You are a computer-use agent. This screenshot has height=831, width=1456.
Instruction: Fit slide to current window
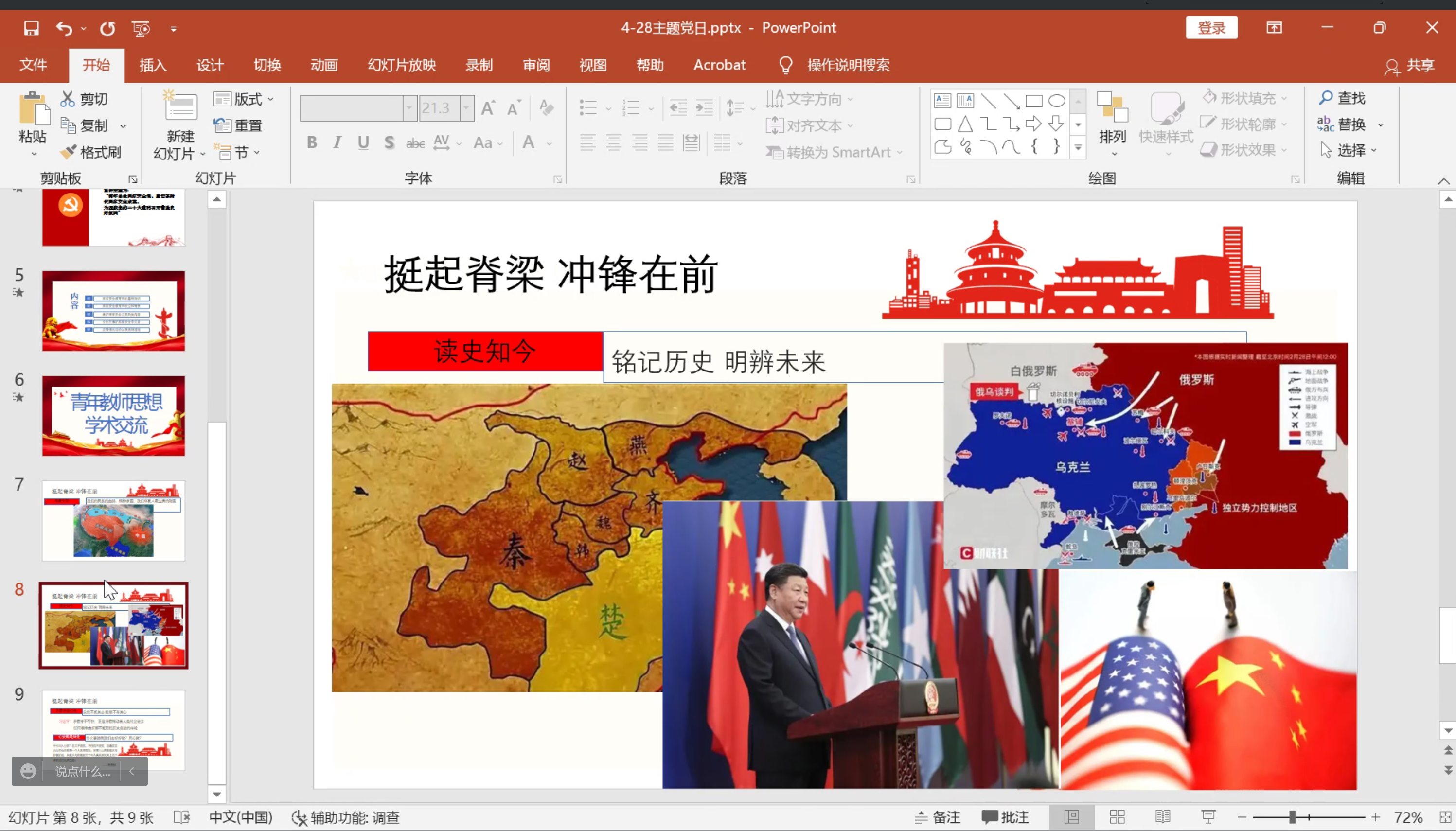pyautogui.click(x=1445, y=817)
